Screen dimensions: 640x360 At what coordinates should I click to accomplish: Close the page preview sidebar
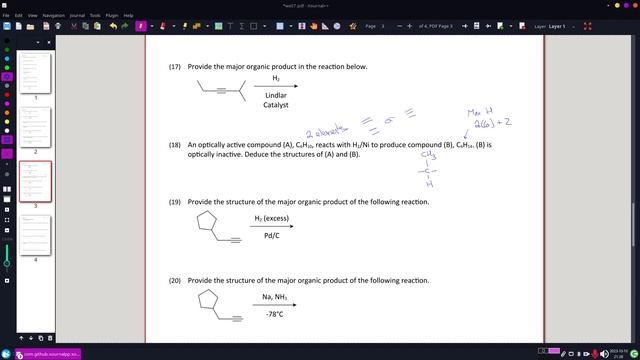tap(49, 42)
